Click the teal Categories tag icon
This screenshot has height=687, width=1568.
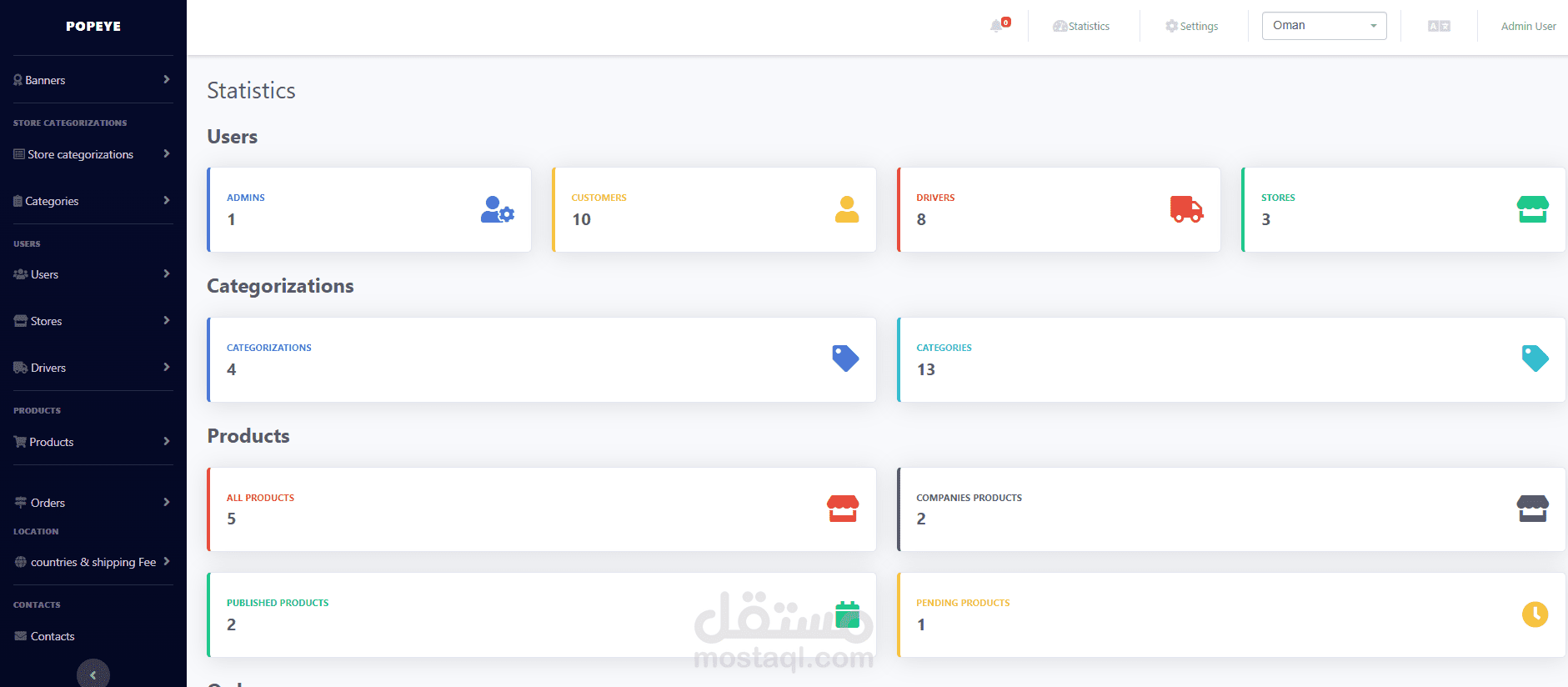[1535, 359]
